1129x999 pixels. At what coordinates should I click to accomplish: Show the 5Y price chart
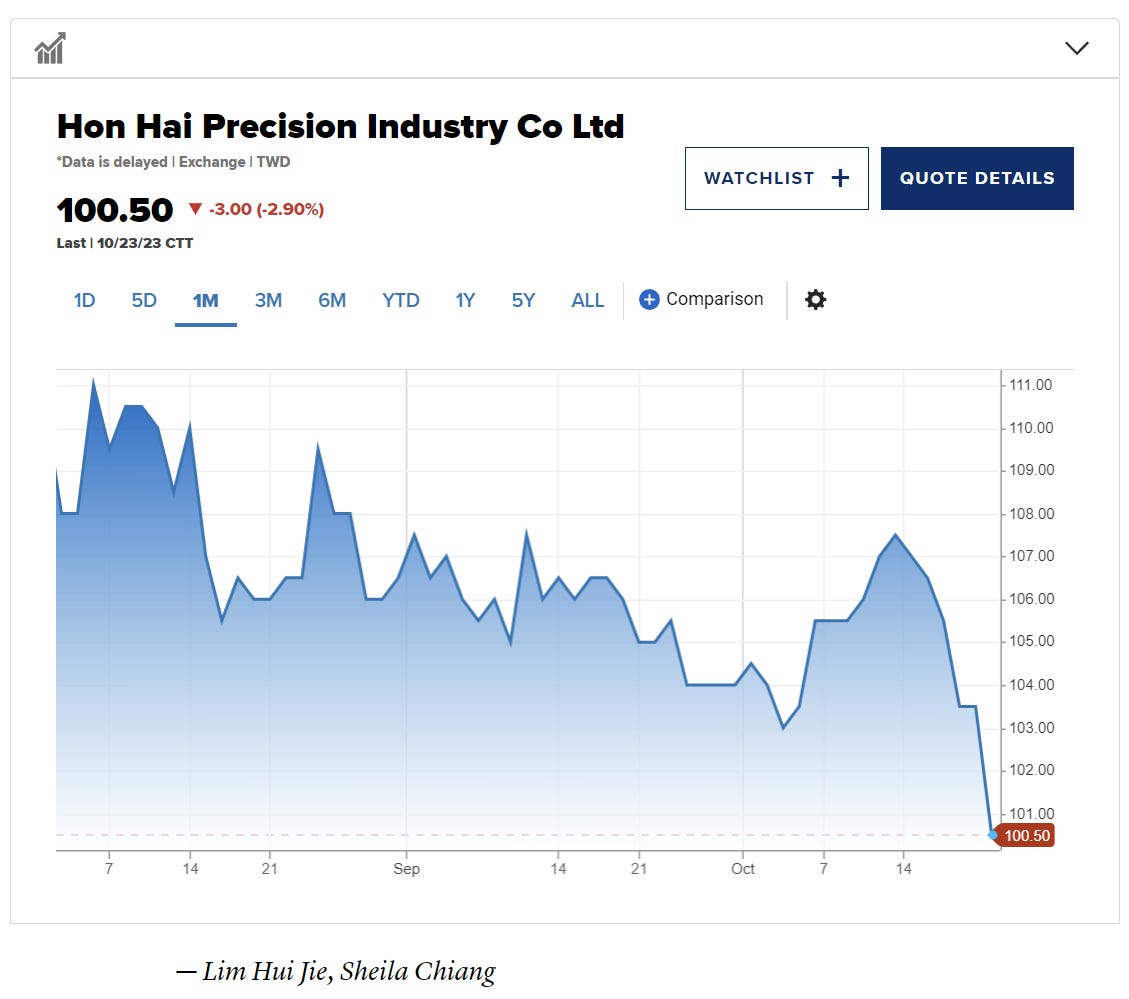(523, 300)
